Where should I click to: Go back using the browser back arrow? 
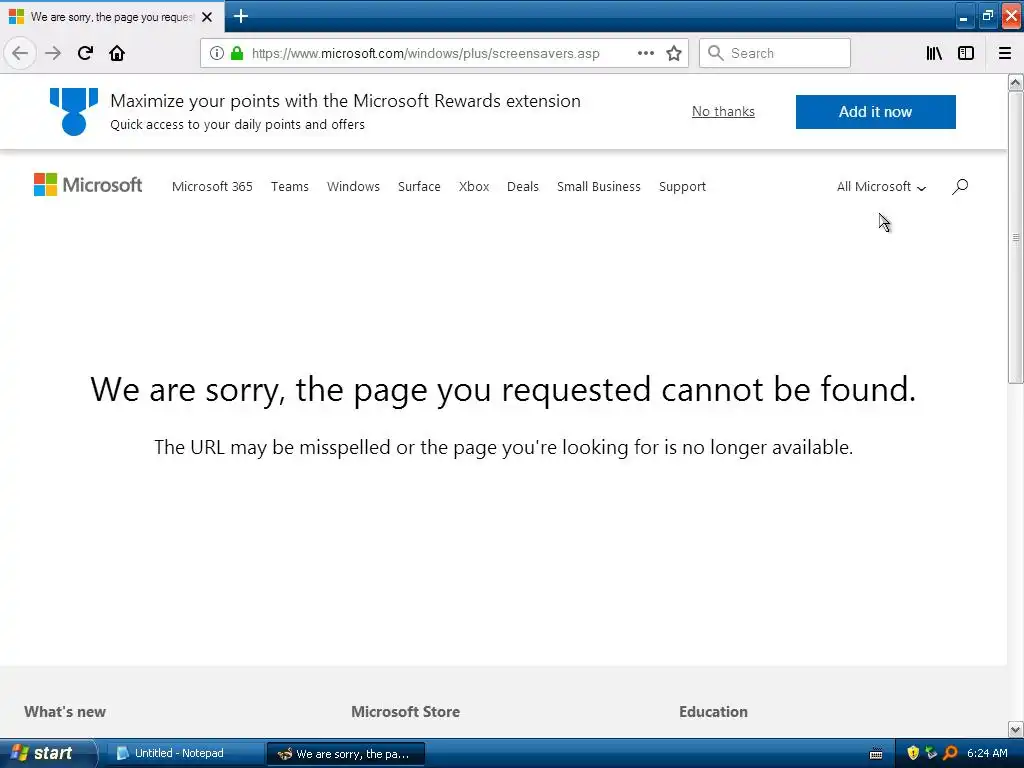20,53
